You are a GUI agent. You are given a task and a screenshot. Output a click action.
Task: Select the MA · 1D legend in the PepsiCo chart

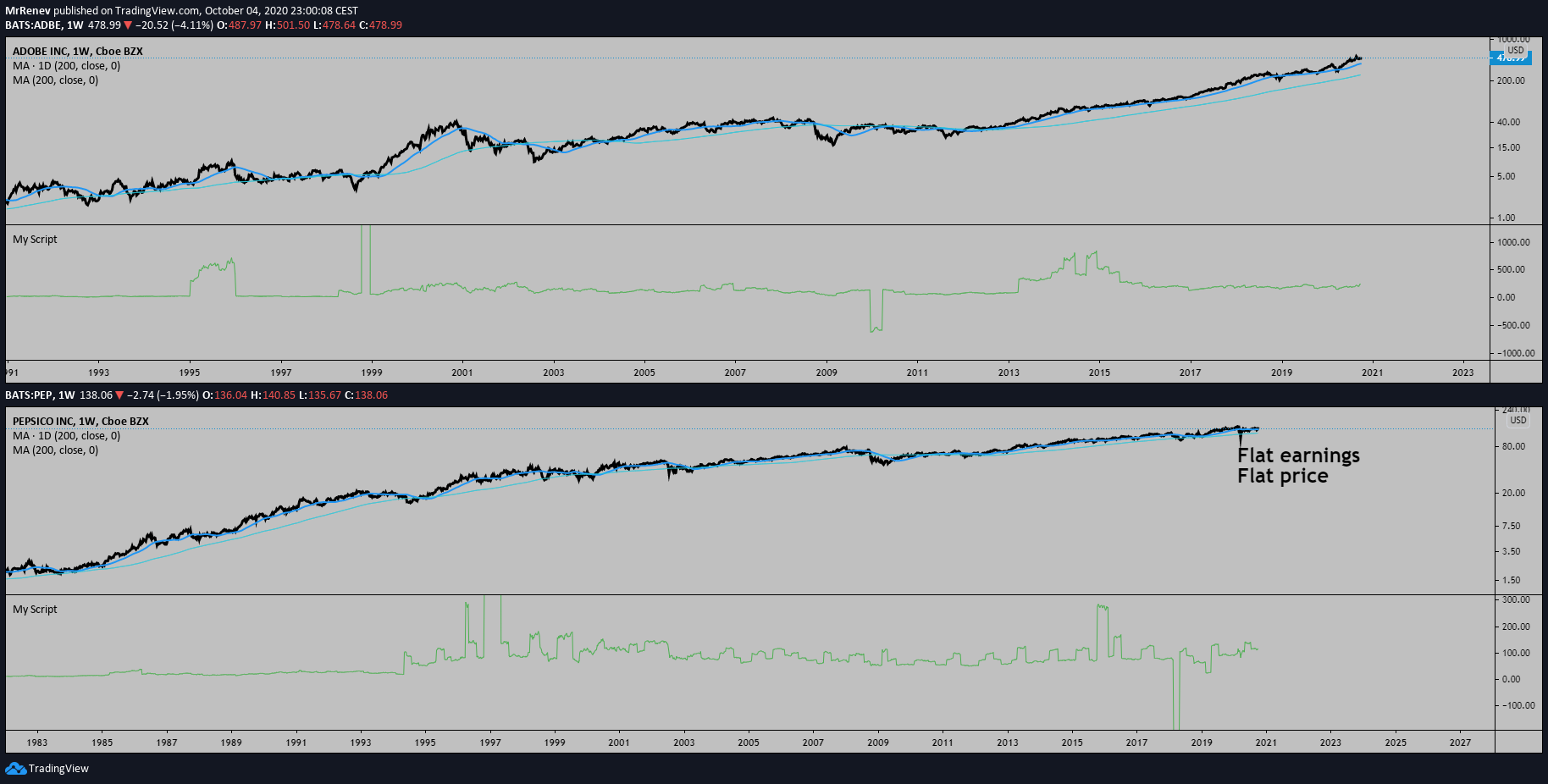click(x=66, y=436)
